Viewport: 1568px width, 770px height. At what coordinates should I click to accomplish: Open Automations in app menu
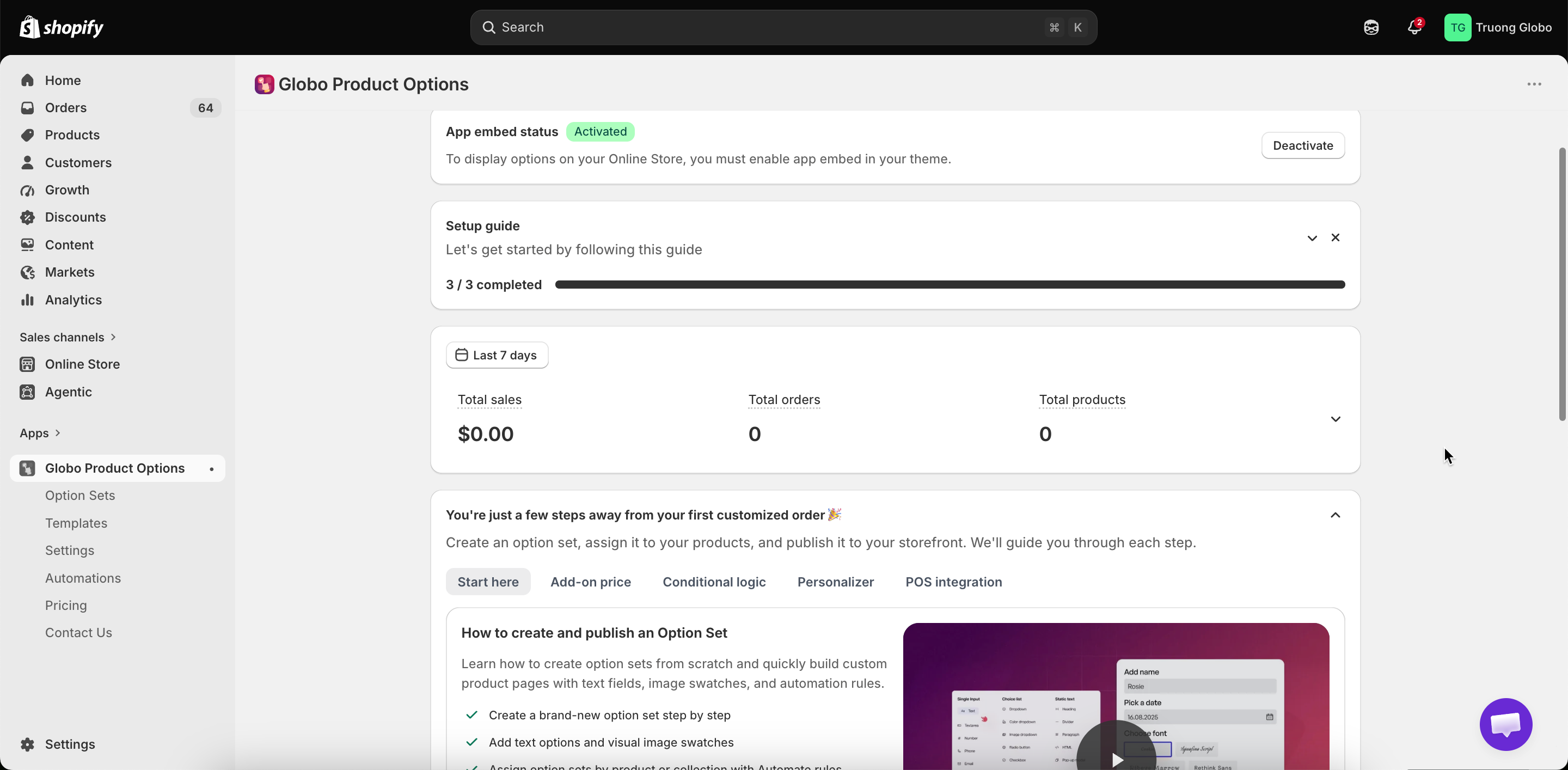point(83,578)
